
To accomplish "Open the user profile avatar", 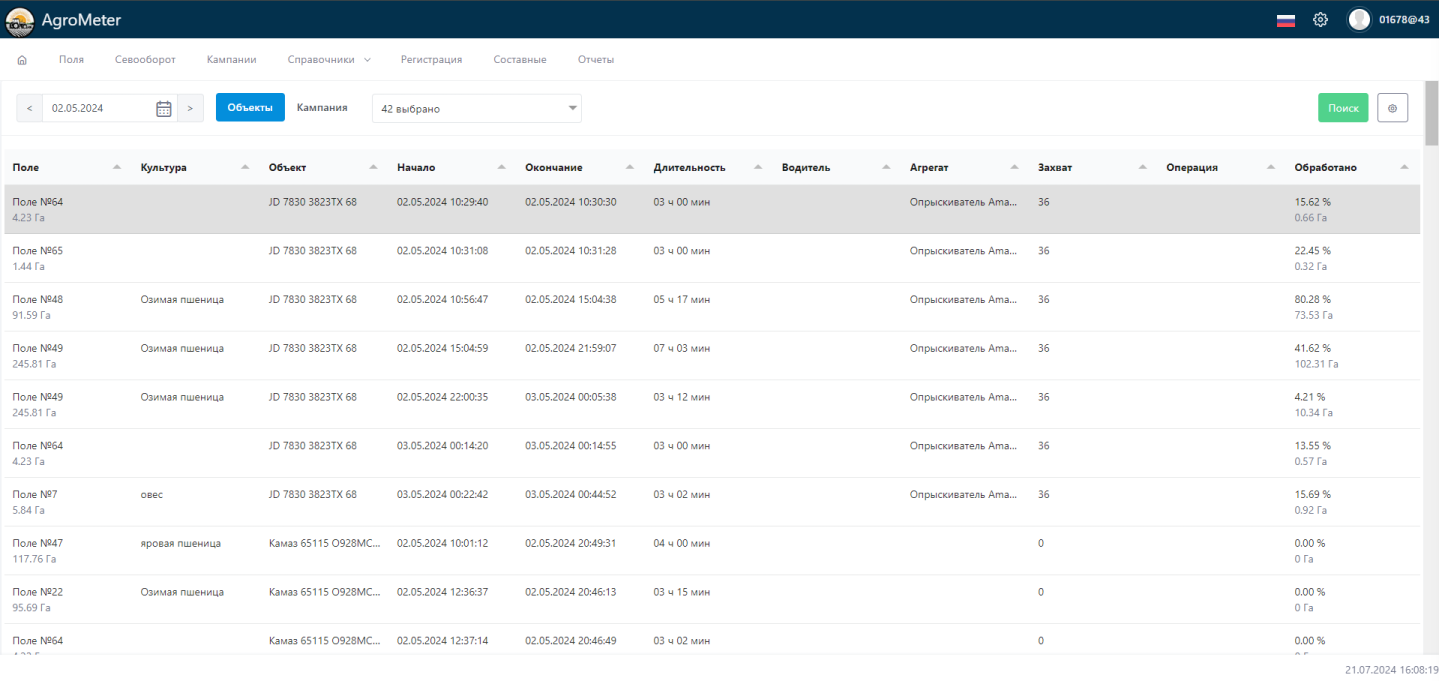I will [x=1359, y=20].
